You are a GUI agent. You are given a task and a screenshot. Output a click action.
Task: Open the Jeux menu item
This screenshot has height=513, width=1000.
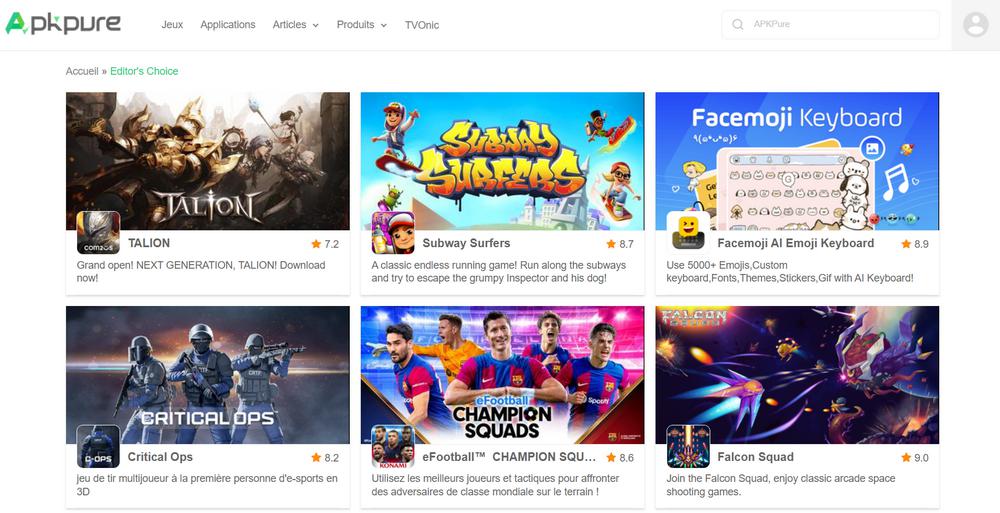click(x=172, y=25)
